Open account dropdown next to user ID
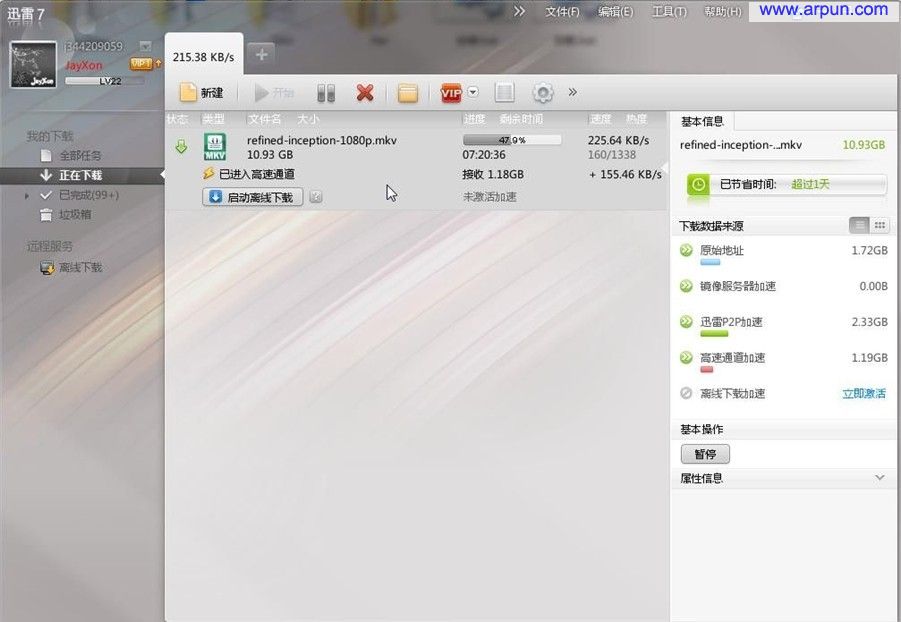Viewport: 901px width, 622px height. (145, 46)
